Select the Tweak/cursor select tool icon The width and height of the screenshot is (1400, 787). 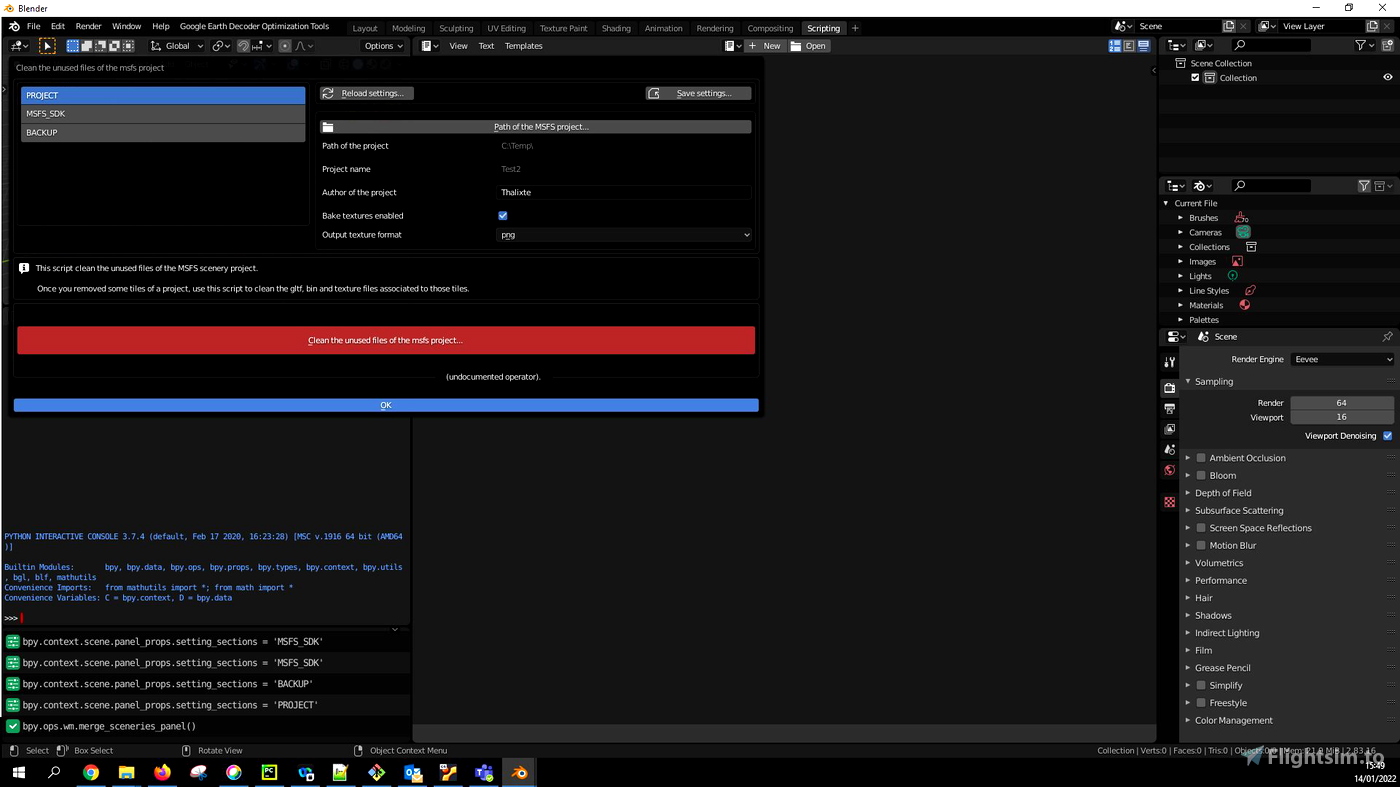[47, 46]
